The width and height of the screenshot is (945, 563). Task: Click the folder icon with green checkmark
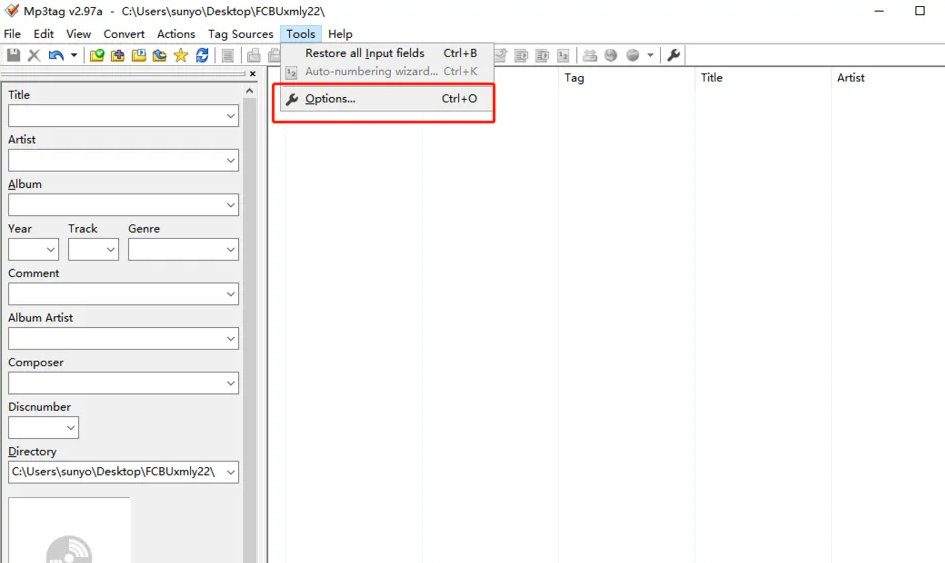click(96, 55)
